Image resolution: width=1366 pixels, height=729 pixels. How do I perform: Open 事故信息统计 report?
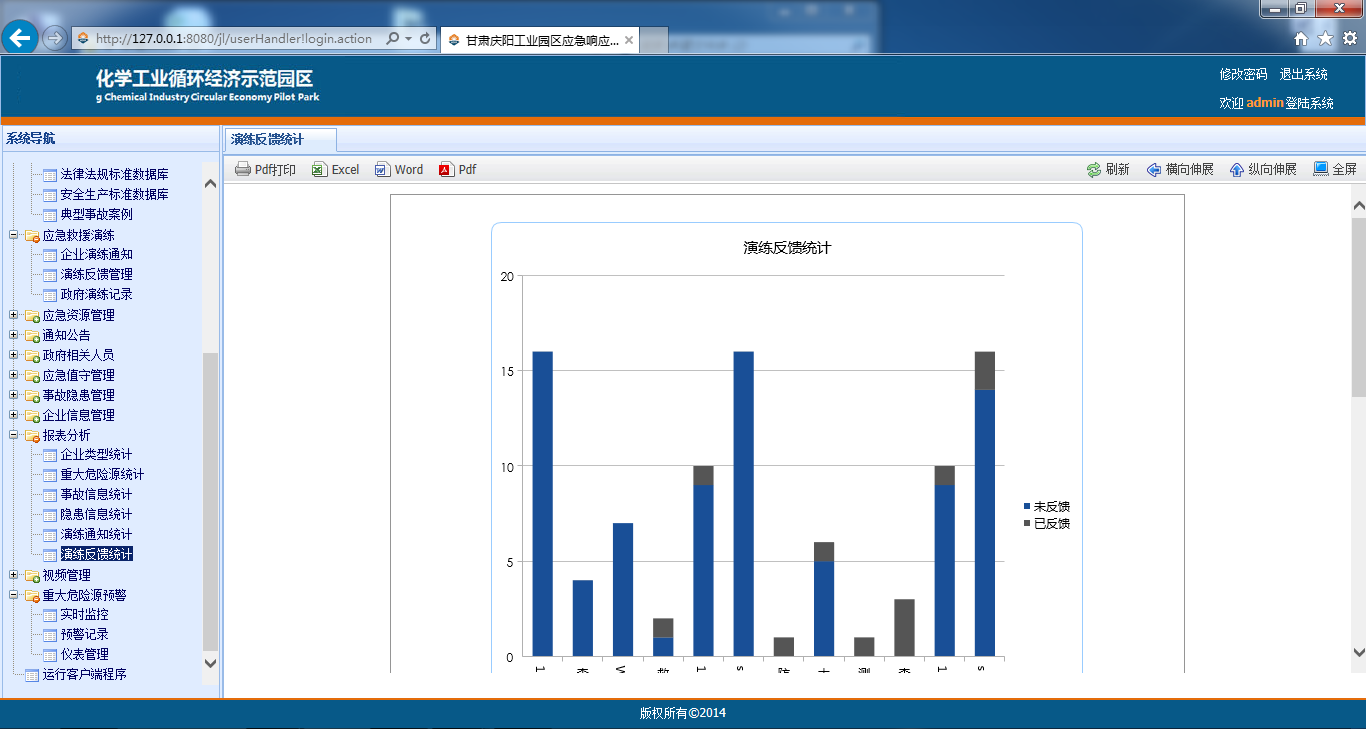pos(96,495)
